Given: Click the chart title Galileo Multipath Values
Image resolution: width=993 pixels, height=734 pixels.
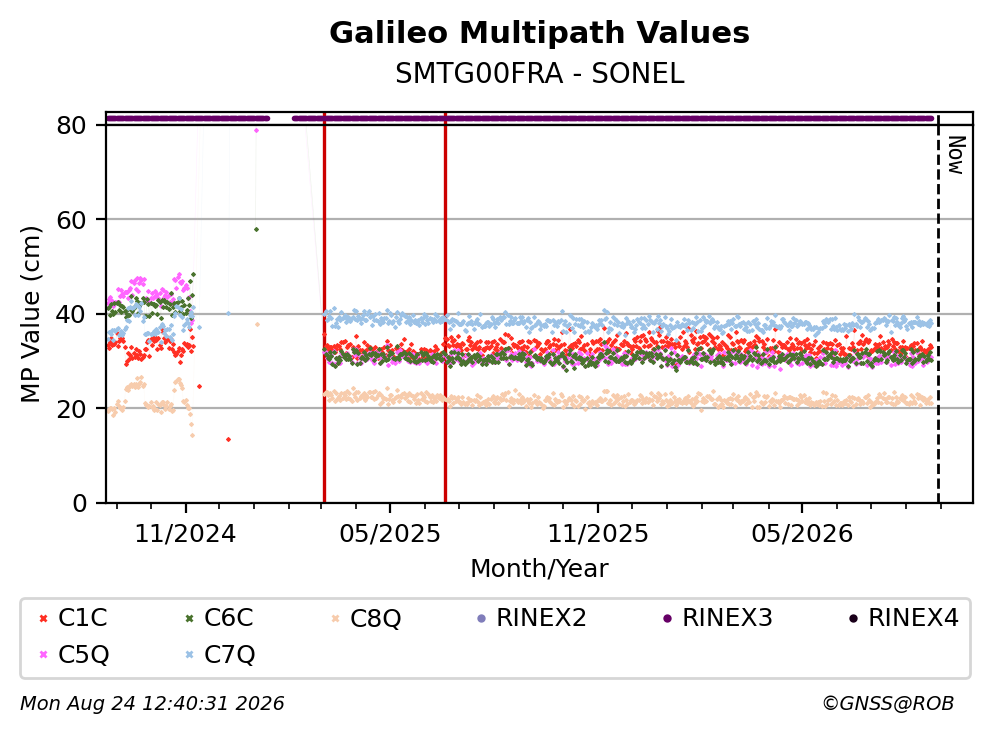Looking at the screenshot, I should coord(540,33).
